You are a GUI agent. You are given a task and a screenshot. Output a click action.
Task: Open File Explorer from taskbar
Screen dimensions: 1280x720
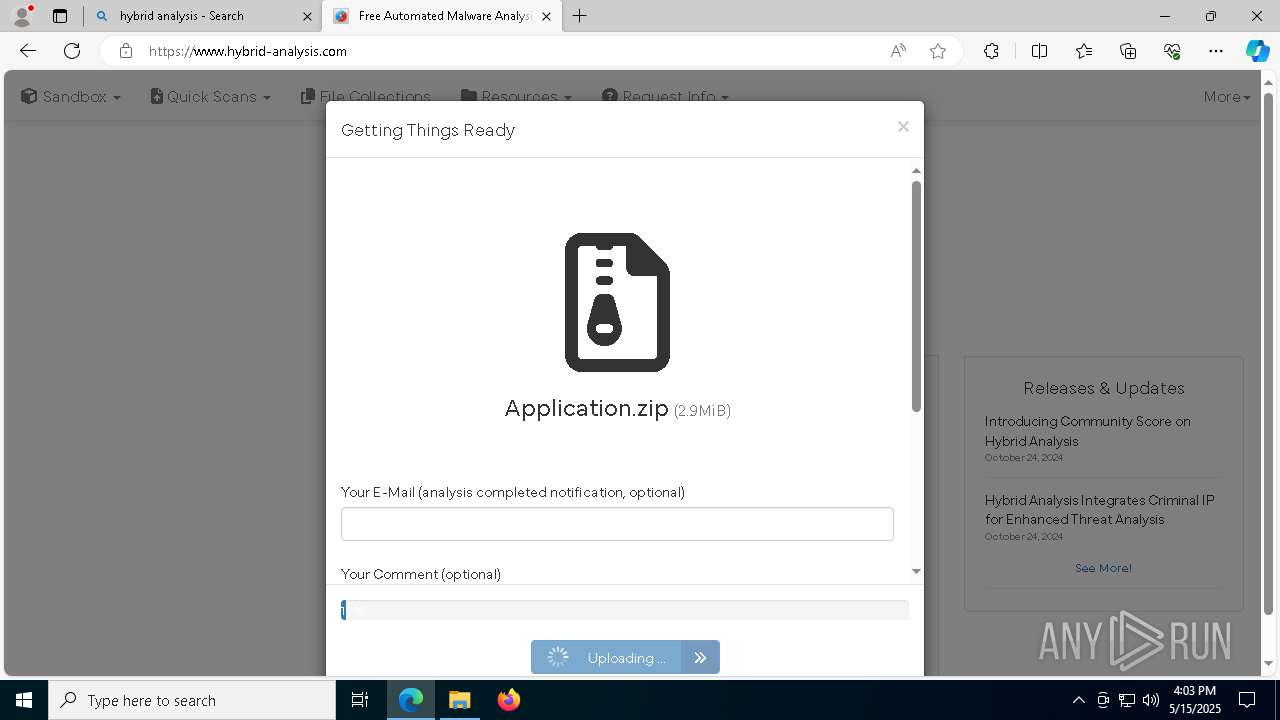[x=459, y=700]
